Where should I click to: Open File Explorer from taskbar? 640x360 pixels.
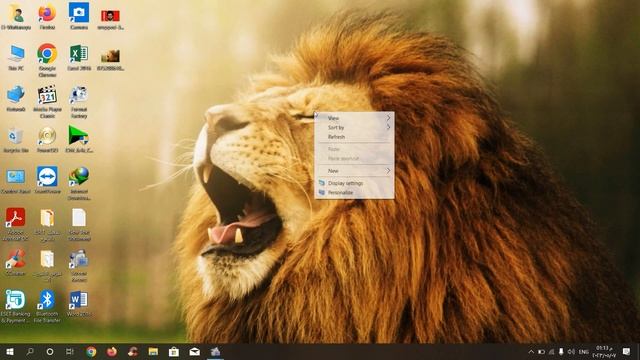tap(153, 352)
